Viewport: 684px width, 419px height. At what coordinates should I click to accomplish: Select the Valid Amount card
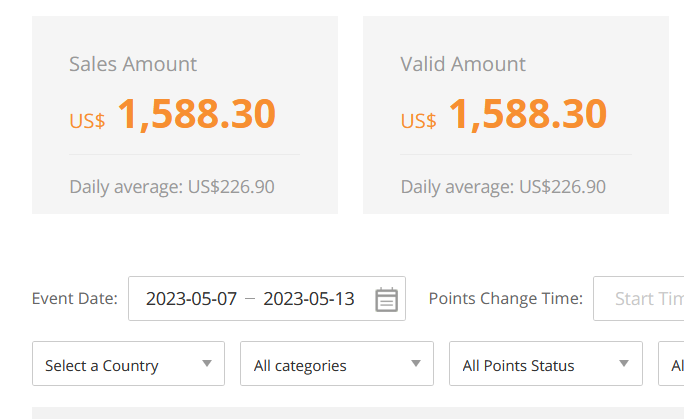516,115
